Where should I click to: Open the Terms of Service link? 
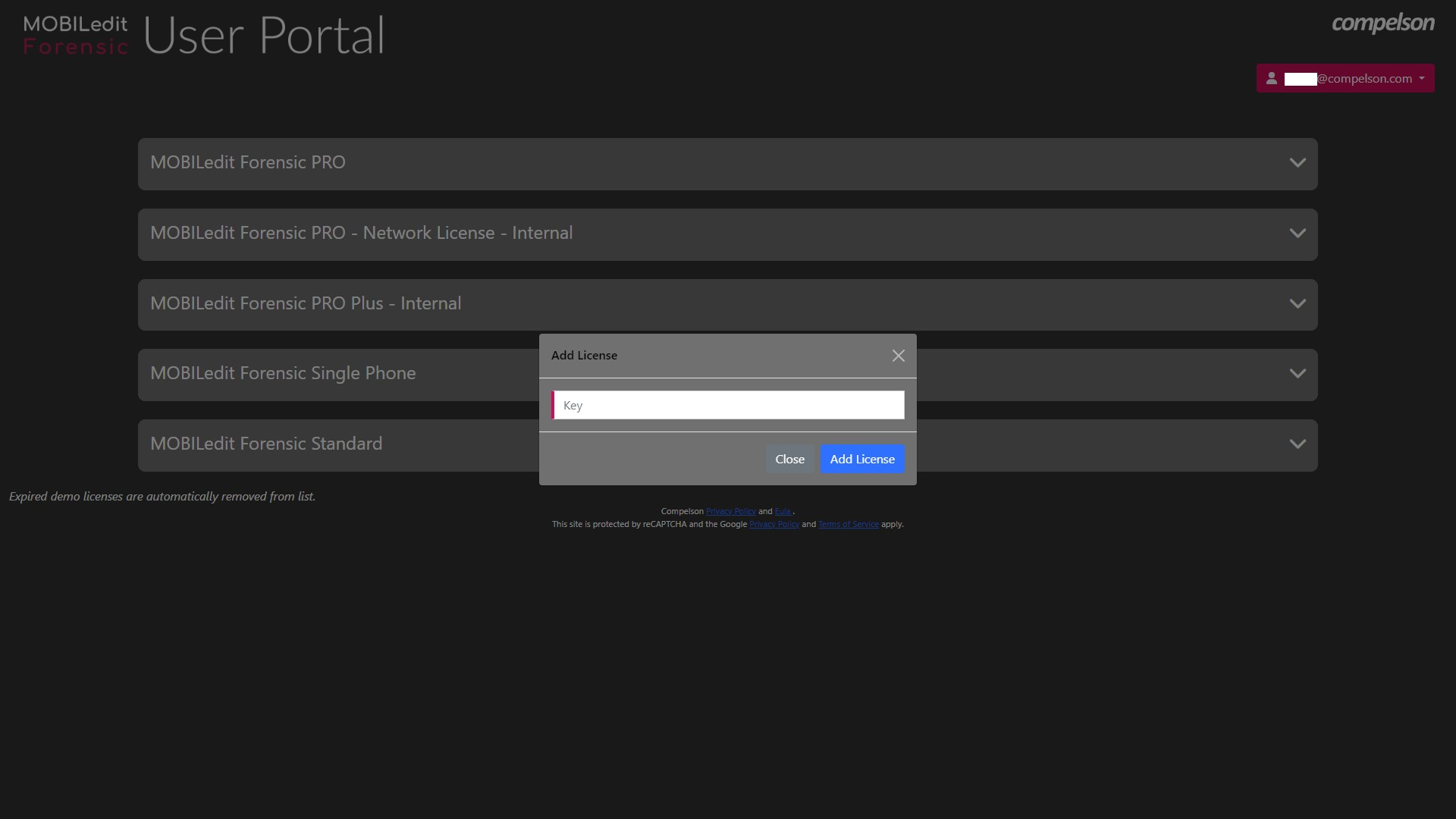coord(849,524)
